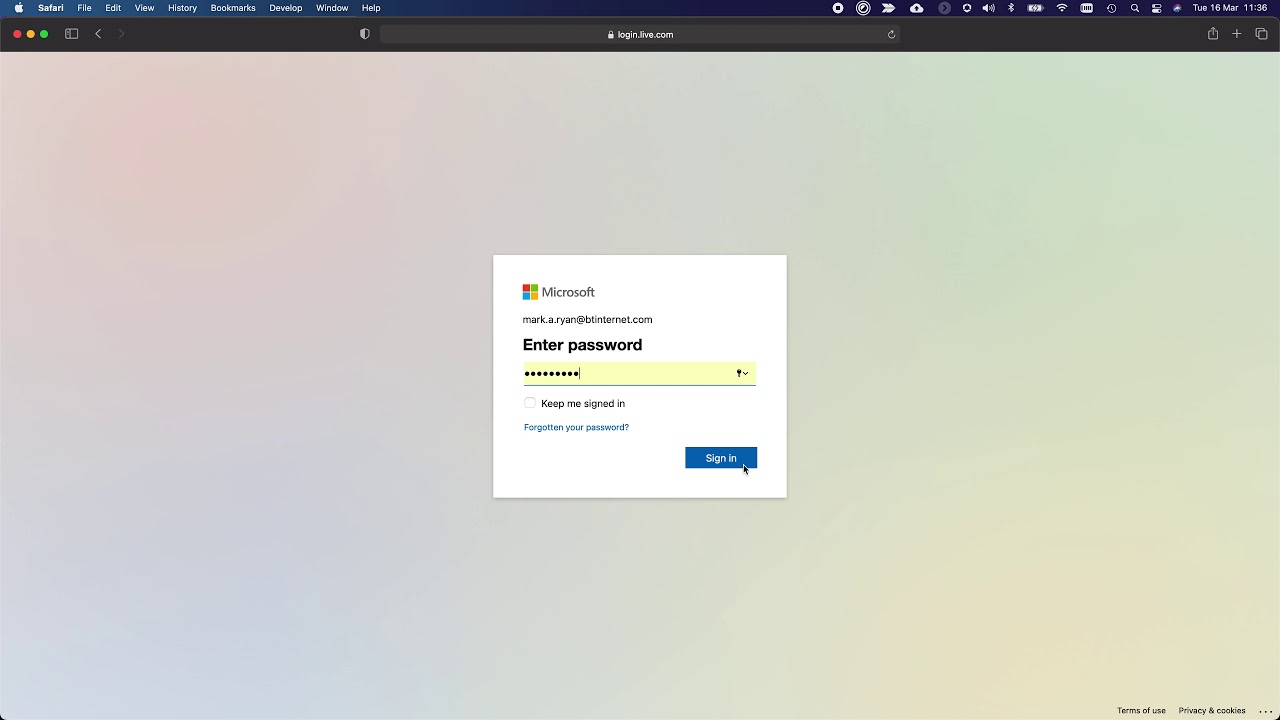This screenshot has width=1280, height=720.
Task: Click the double-arrow menu bar icon
Action: tap(889, 8)
